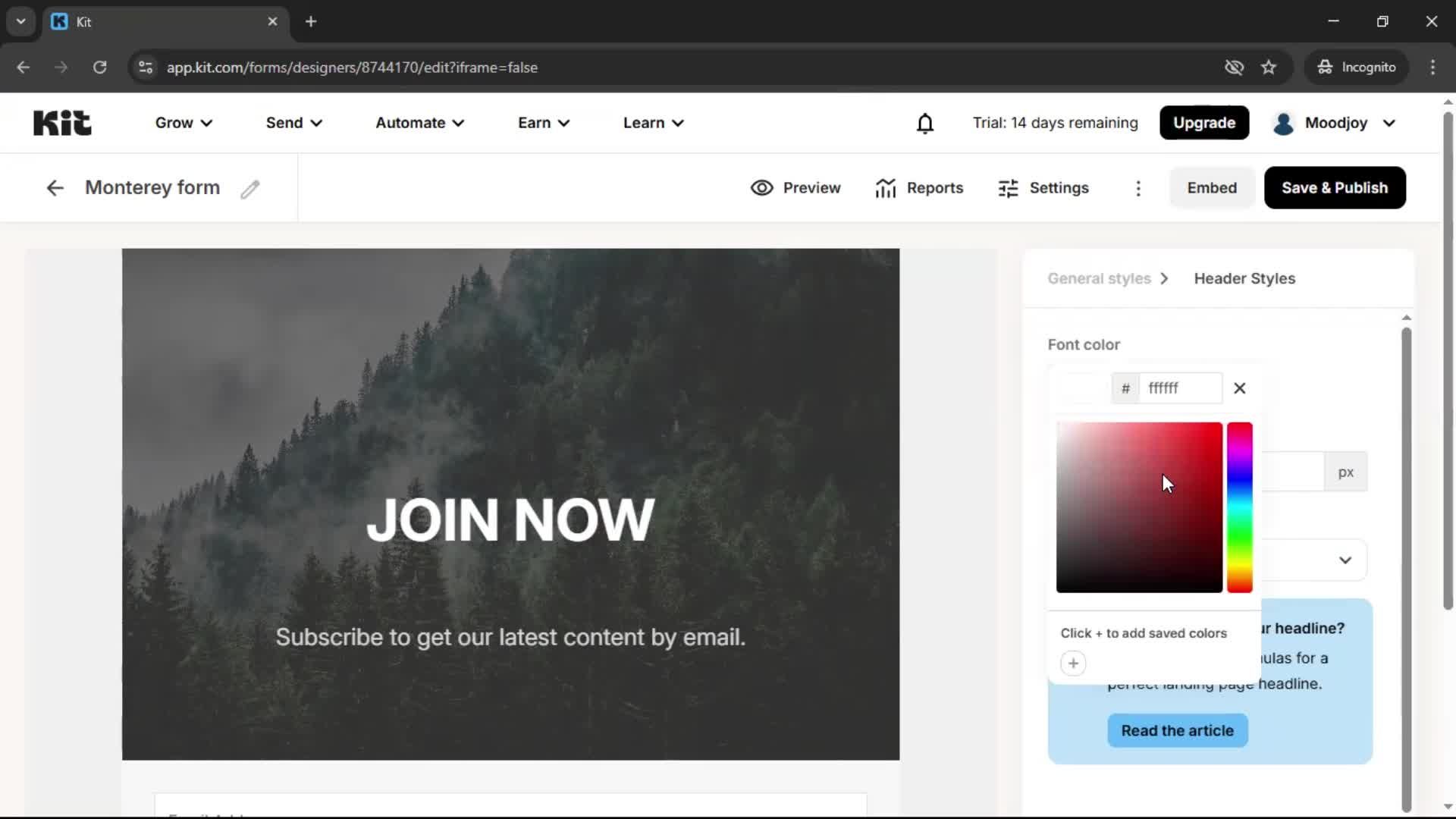Open the three-dot more options menu

coord(1138,187)
